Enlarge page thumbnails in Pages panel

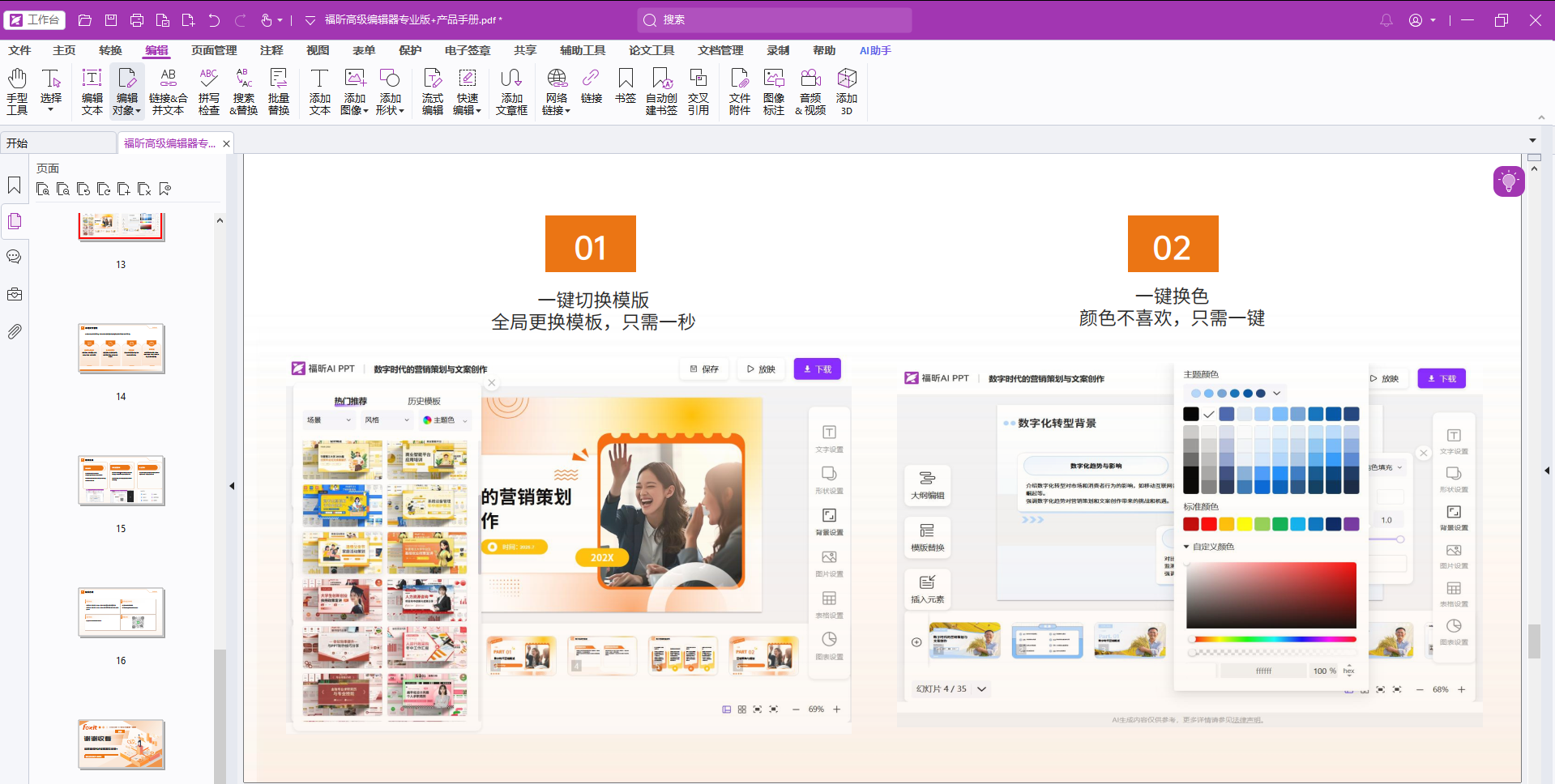[43, 190]
